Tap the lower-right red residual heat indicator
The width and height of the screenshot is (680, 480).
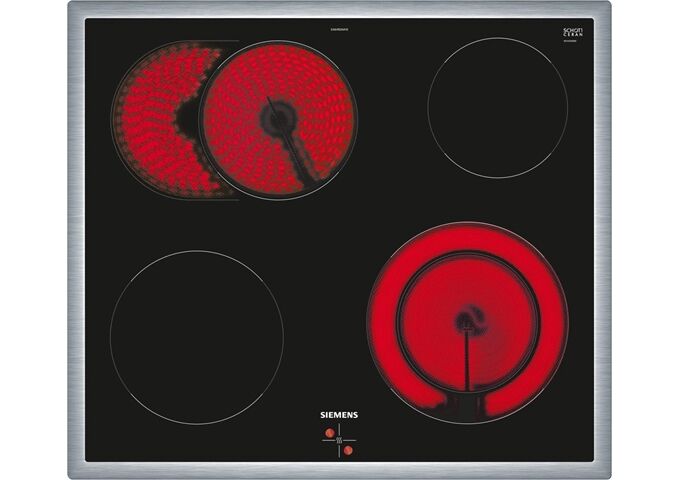click(348, 450)
